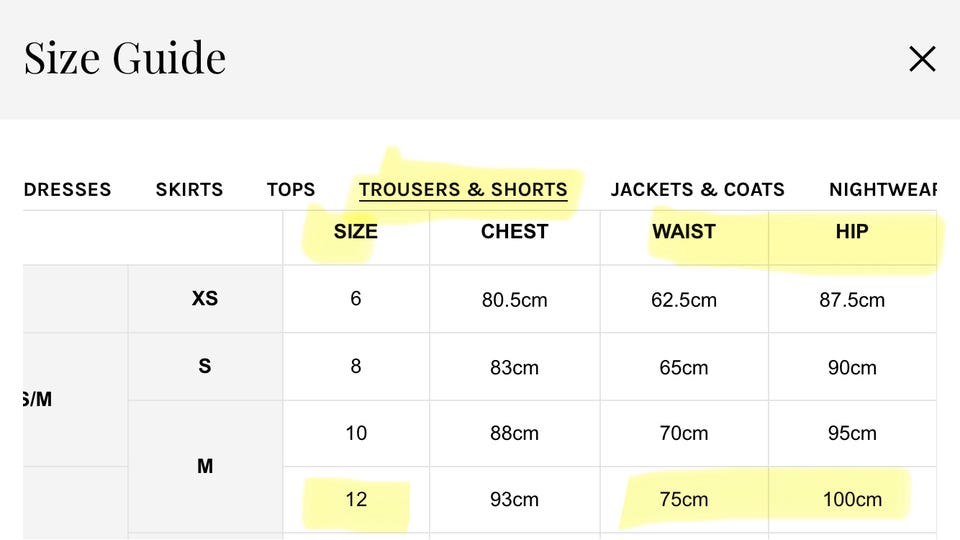The width and height of the screenshot is (960, 540).
Task: Click the HIP column header
Action: pyautogui.click(x=852, y=232)
